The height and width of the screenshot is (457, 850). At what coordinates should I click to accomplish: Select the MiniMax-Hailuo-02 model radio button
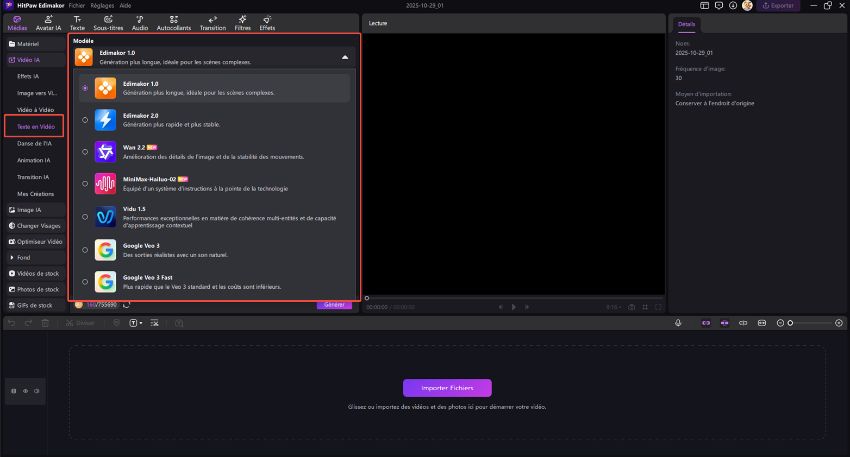85,184
